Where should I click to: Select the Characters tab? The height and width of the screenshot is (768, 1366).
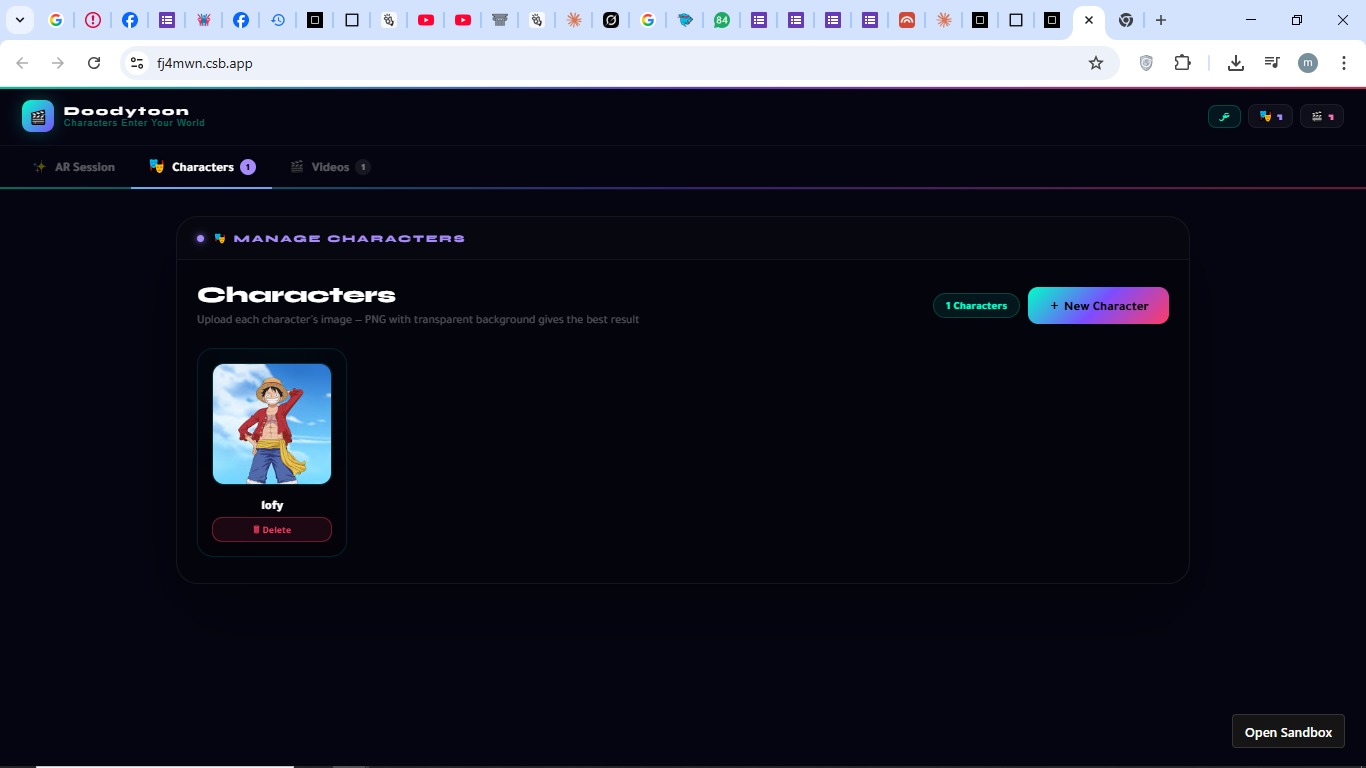point(201,167)
